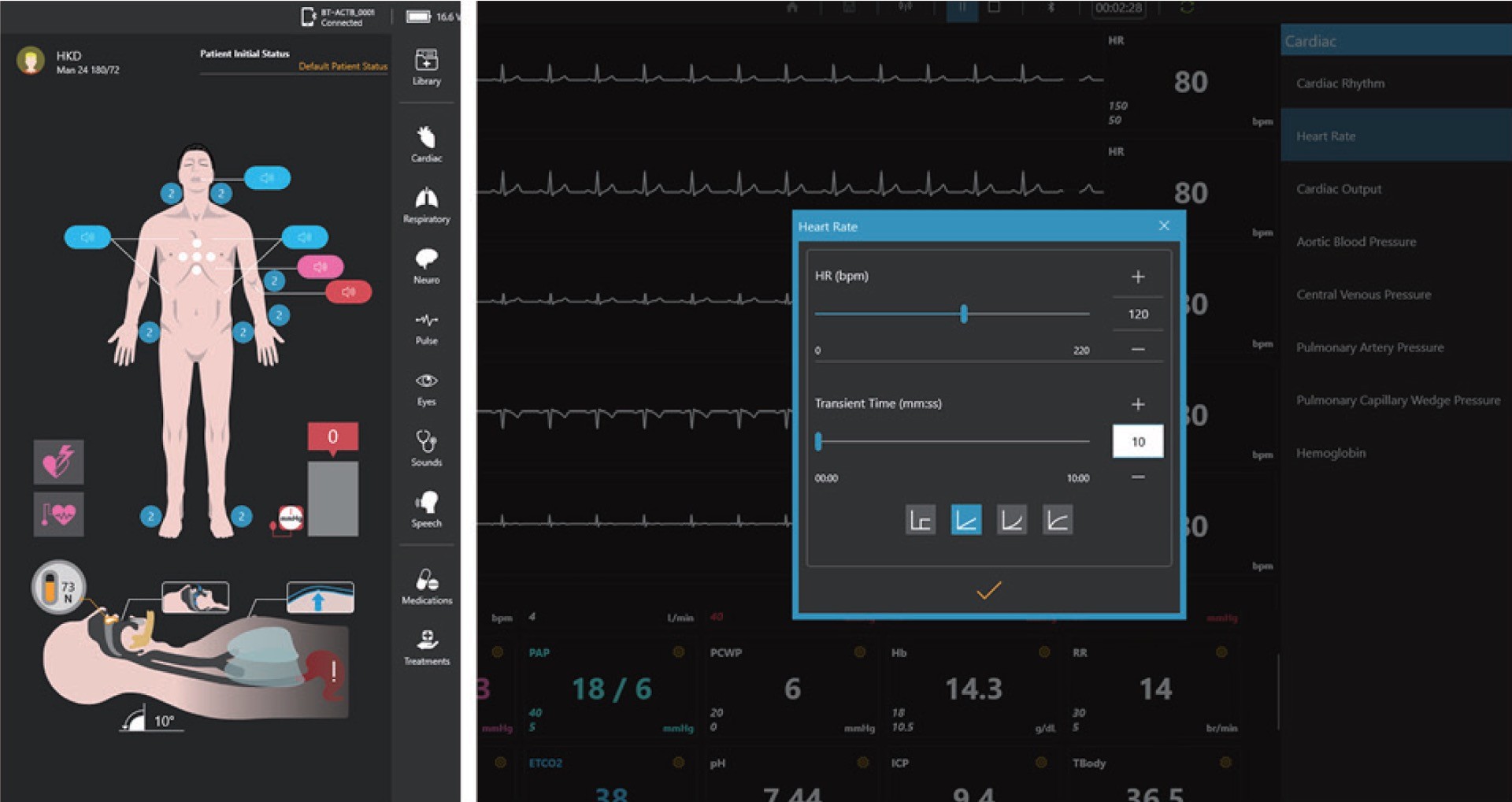
Task: Select Aortic Blood Pressure option
Action: (x=1396, y=241)
